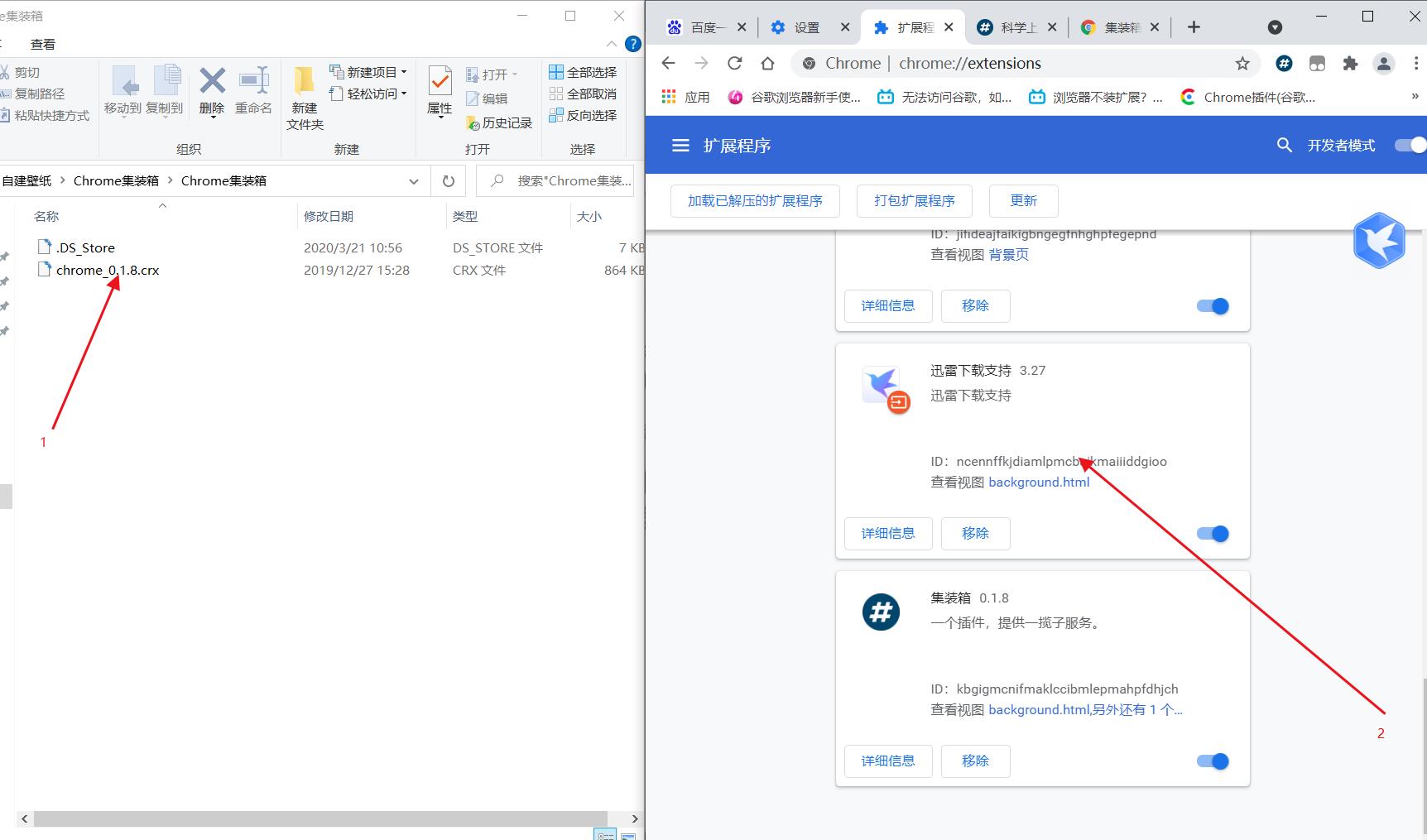The height and width of the screenshot is (840, 1427).
Task: Open the Chrome profile avatar
Action: click(x=1383, y=63)
